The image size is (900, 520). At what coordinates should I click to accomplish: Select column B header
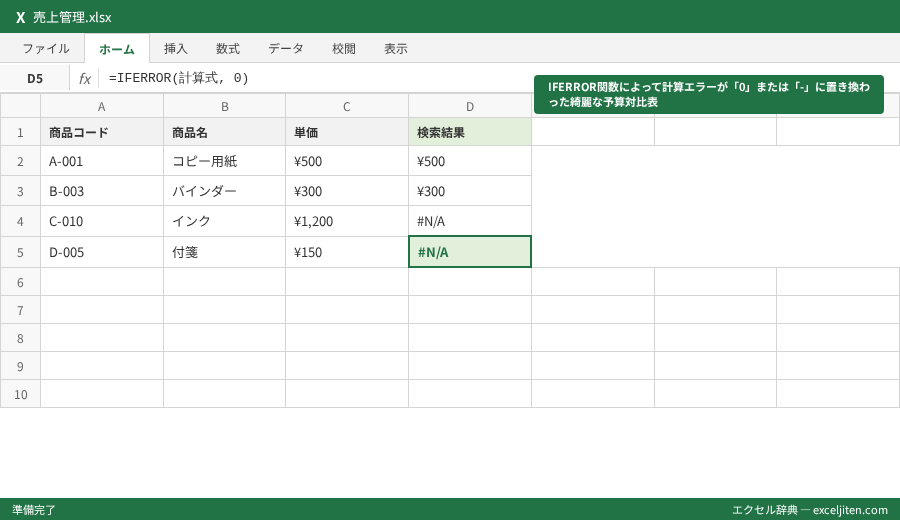point(225,106)
